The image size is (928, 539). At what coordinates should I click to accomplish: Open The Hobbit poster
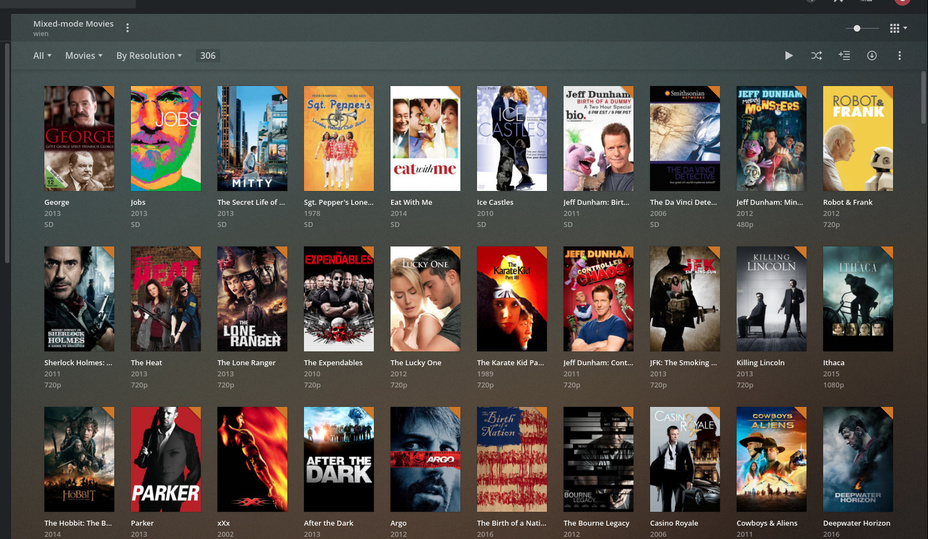pos(79,459)
